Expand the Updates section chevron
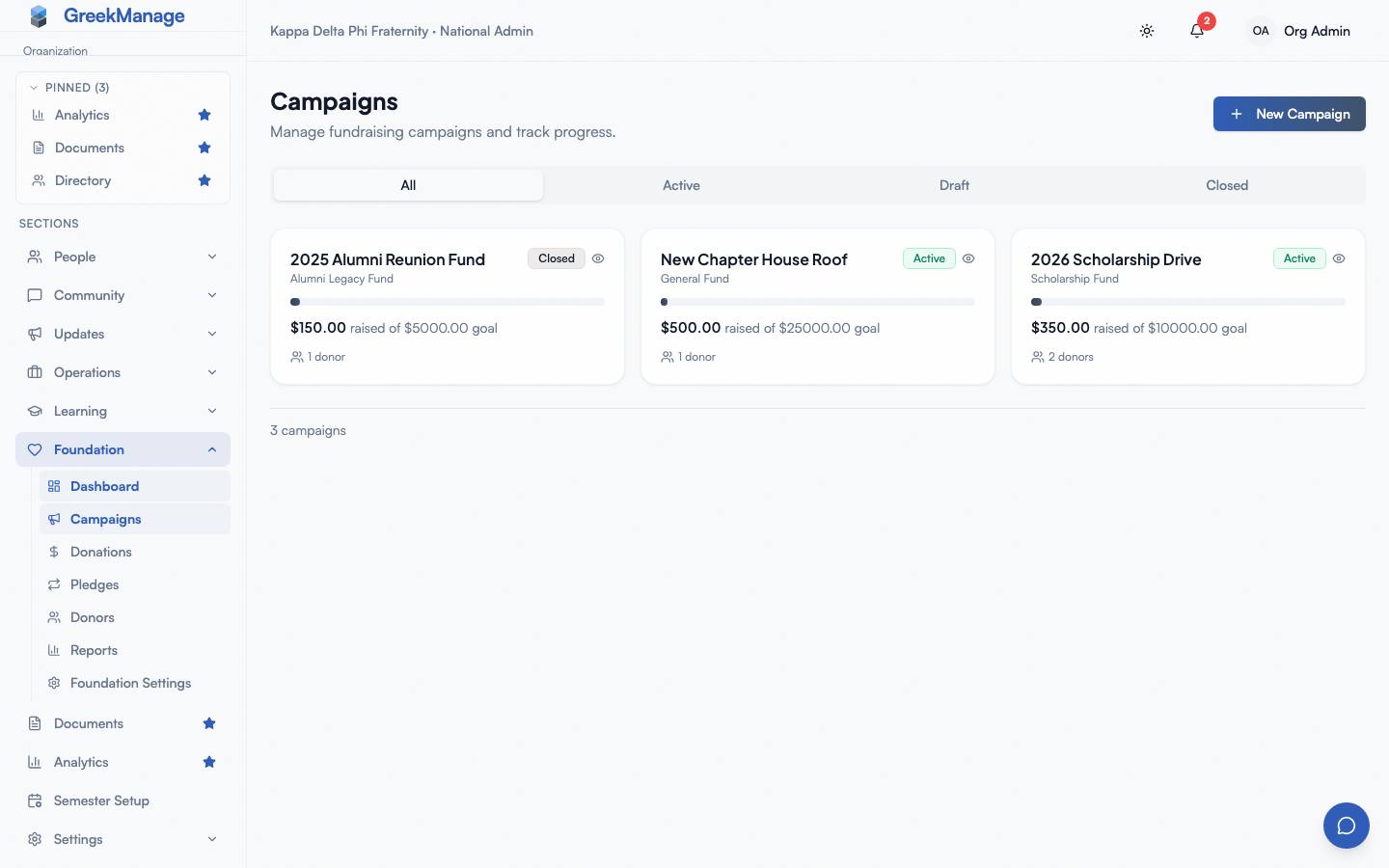This screenshot has width=1389, height=868. tap(212, 334)
